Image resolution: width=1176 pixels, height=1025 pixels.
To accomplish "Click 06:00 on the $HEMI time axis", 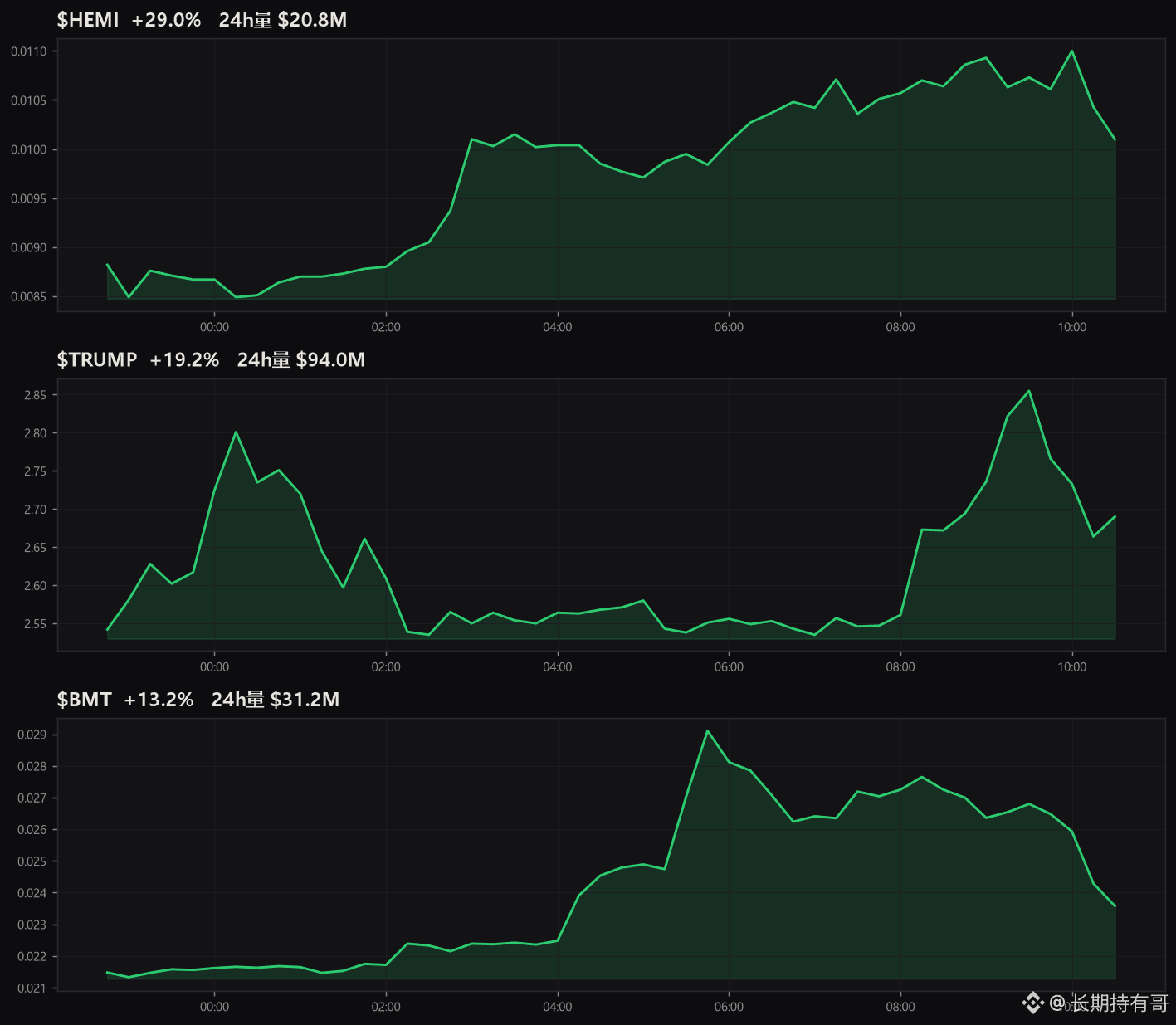I will coord(729,327).
